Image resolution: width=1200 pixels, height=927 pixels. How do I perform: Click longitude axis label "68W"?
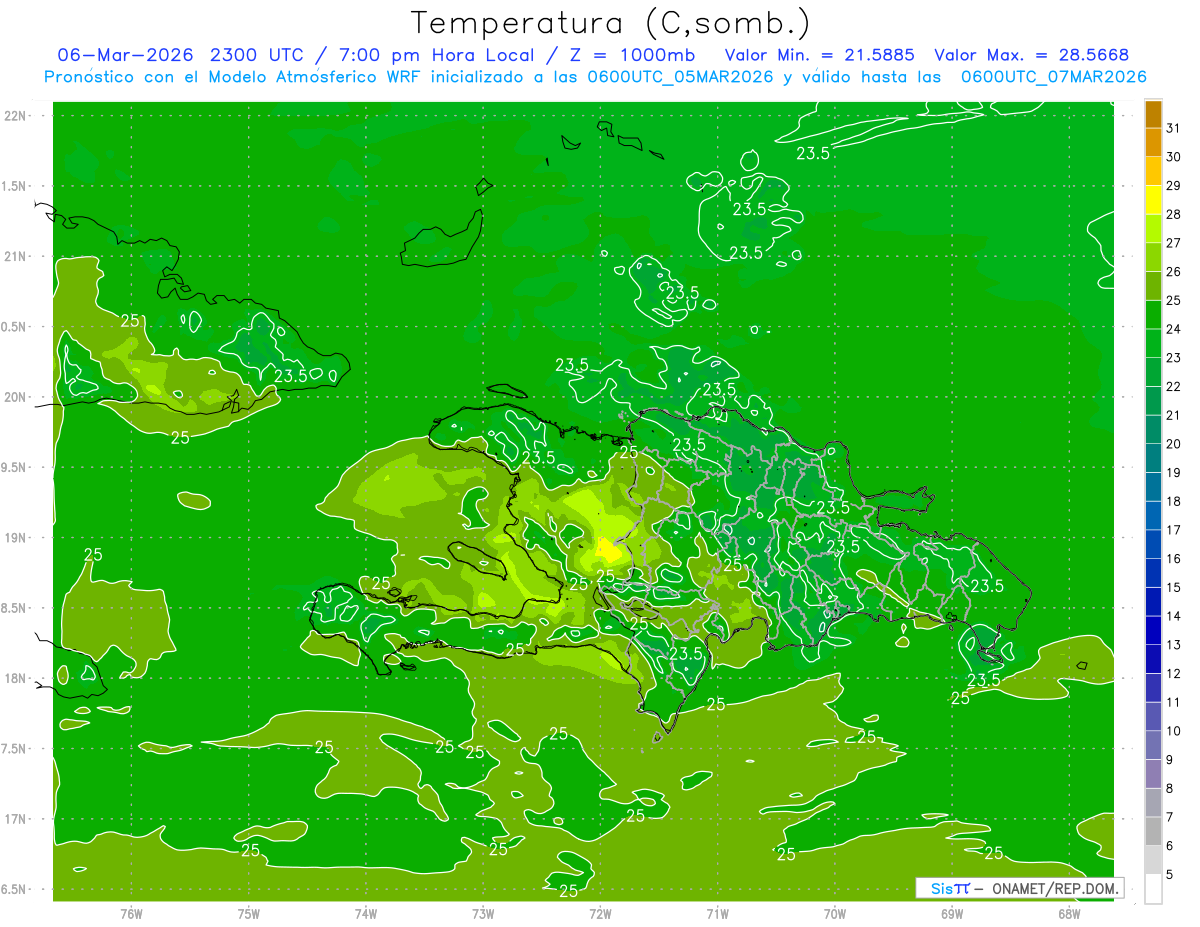click(x=1069, y=914)
